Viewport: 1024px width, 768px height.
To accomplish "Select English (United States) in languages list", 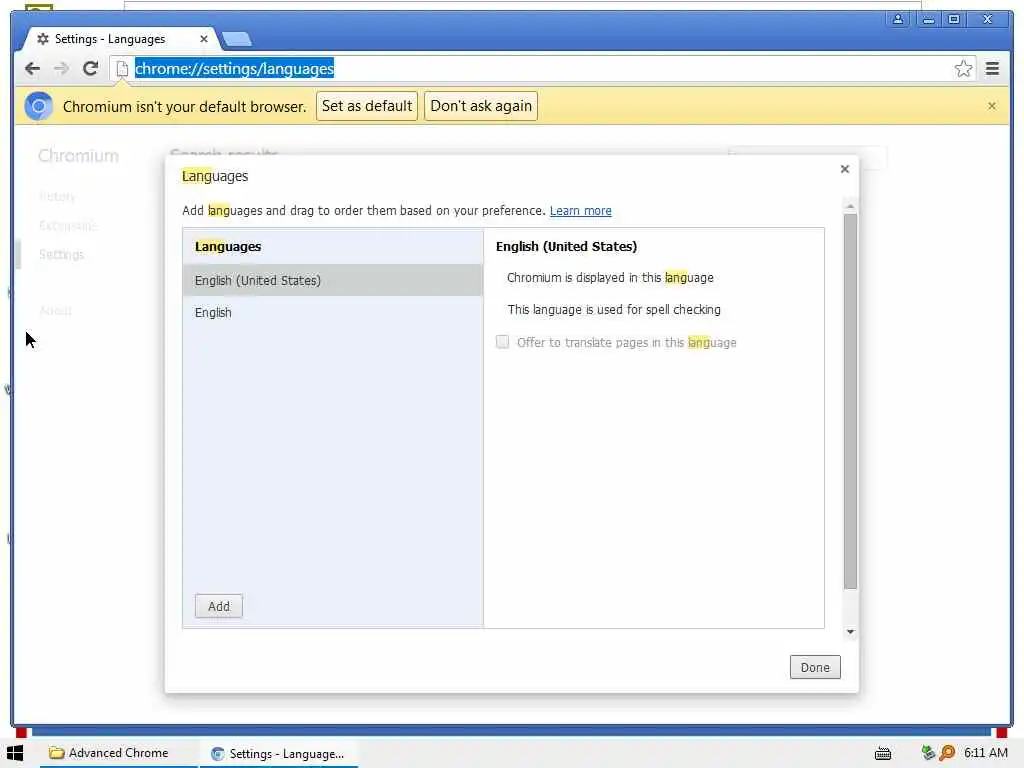I will pyautogui.click(x=333, y=280).
